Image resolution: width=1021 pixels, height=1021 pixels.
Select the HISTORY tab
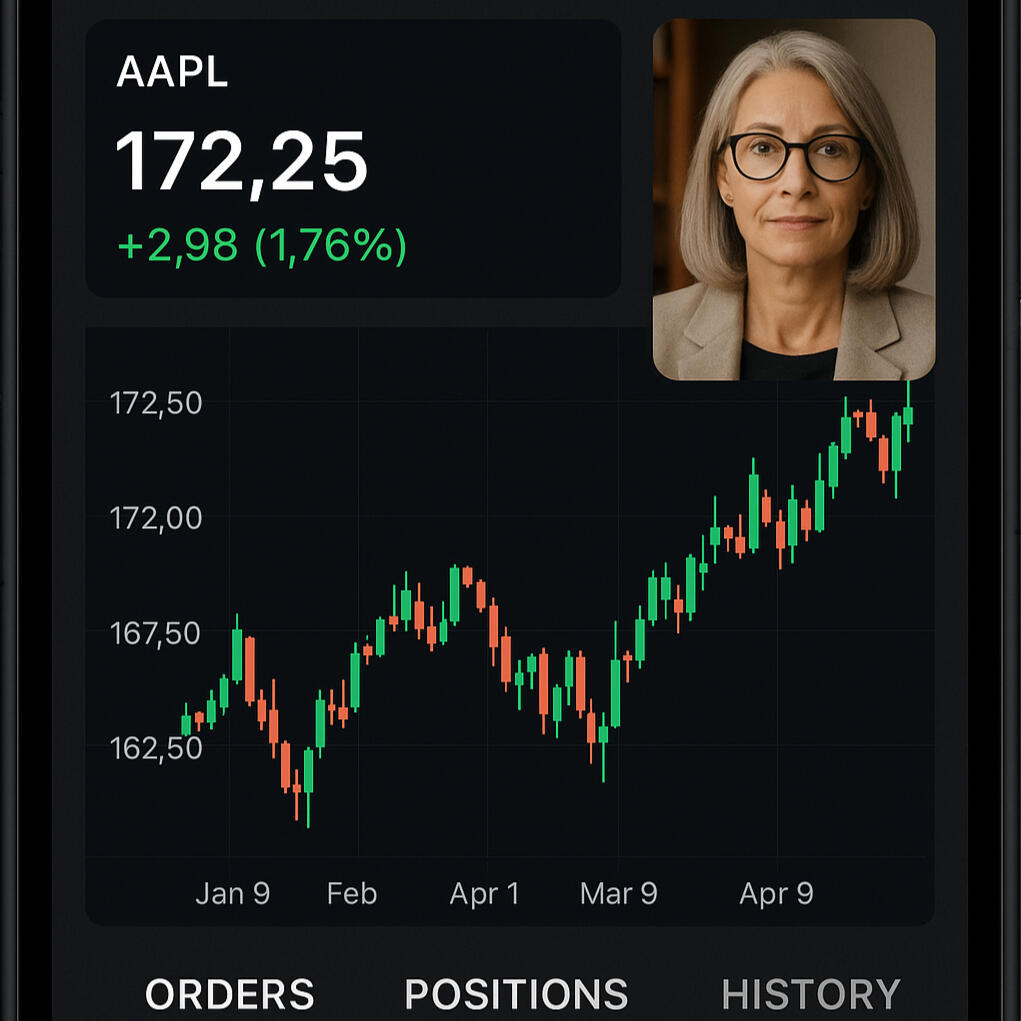[x=811, y=995]
